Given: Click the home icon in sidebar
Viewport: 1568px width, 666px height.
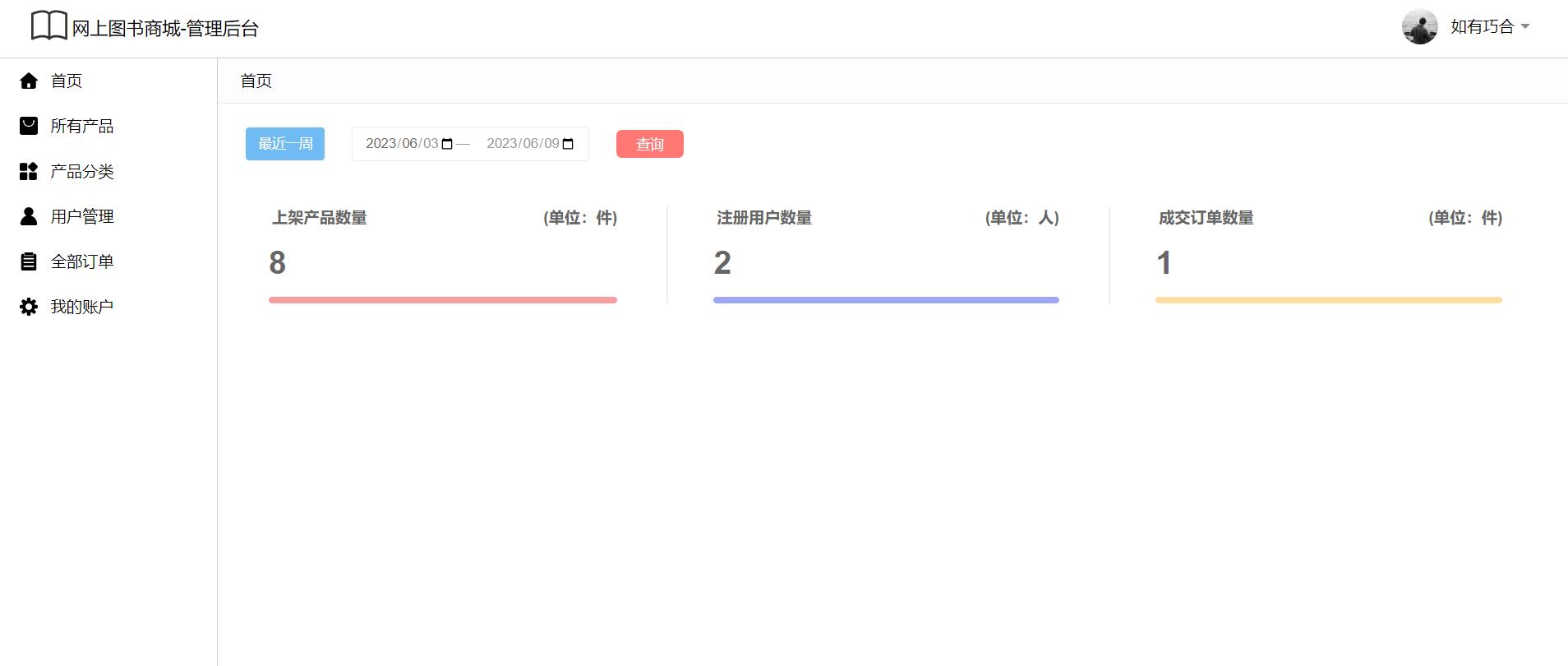Looking at the screenshot, I should (29, 81).
